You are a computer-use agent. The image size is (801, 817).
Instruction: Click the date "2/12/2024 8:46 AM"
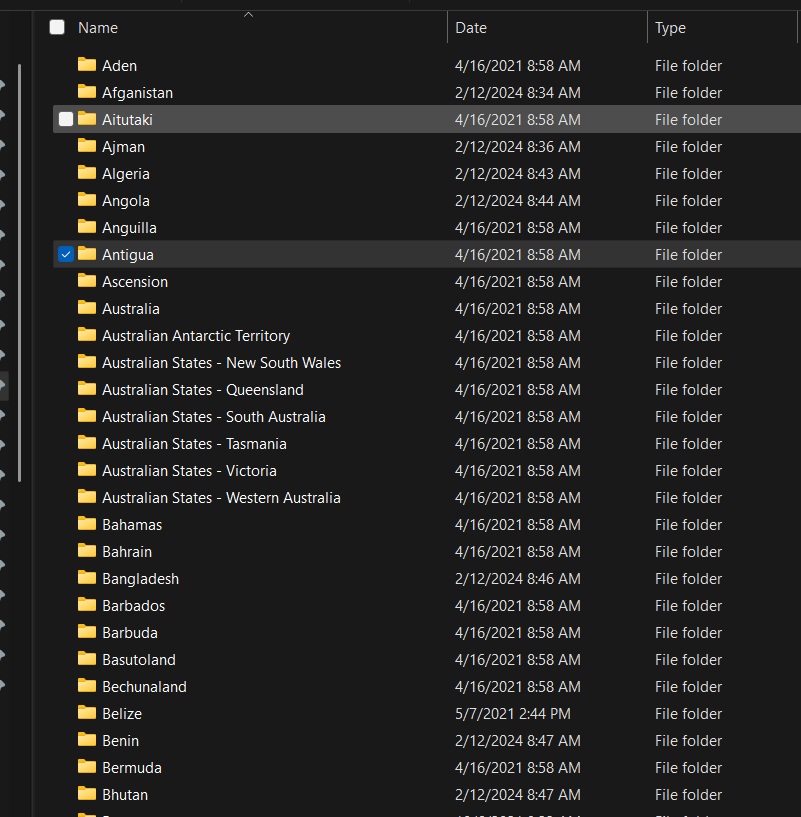[x=517, y=579]
